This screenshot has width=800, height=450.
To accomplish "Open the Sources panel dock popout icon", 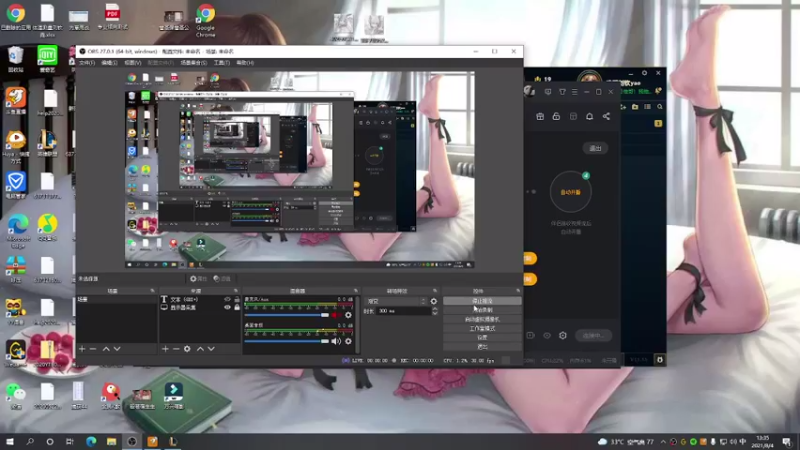I will 236,291.
